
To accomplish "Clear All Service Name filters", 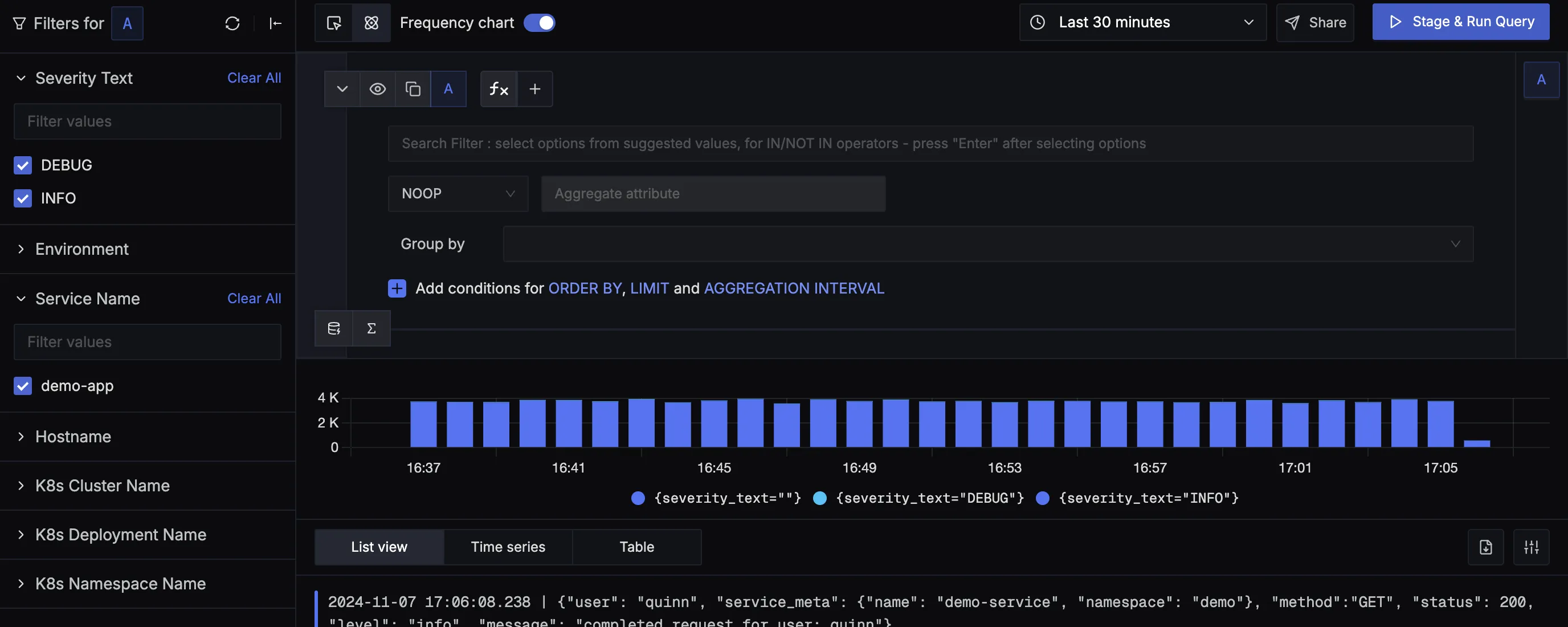I will tap(254, 298).
